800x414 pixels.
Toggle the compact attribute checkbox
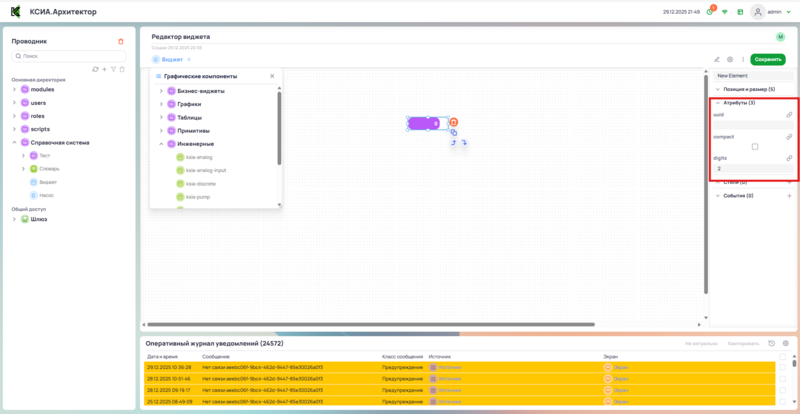pyautogui.click(x=755, y=147)
